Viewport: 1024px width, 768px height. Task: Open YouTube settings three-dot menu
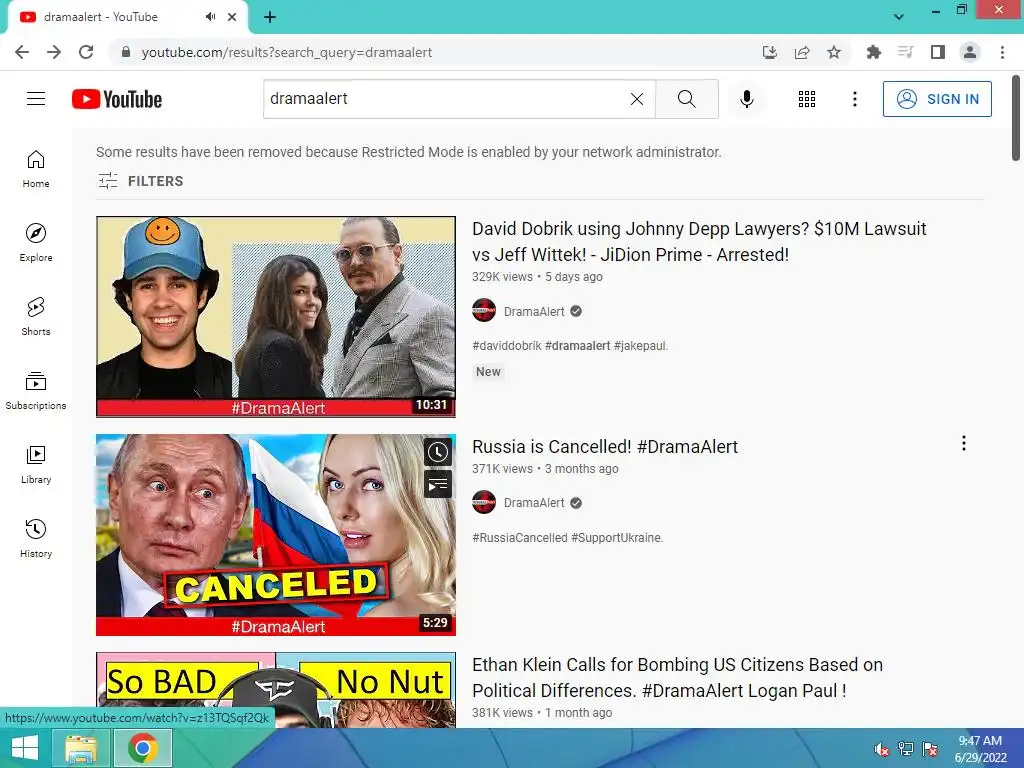click(854, 99)
